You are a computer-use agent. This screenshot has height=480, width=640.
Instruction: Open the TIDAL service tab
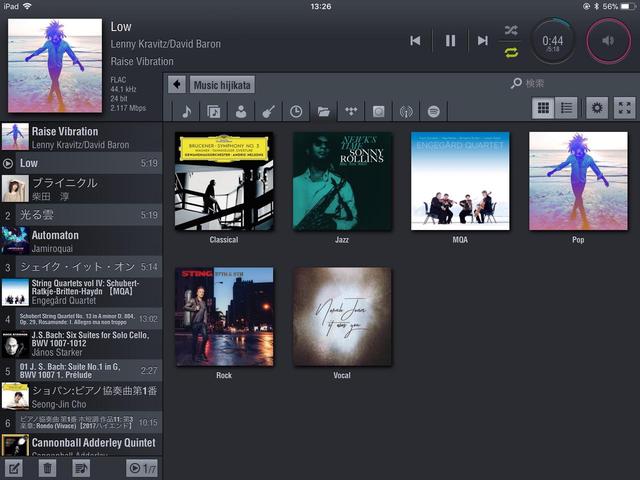tap(351, 111)
